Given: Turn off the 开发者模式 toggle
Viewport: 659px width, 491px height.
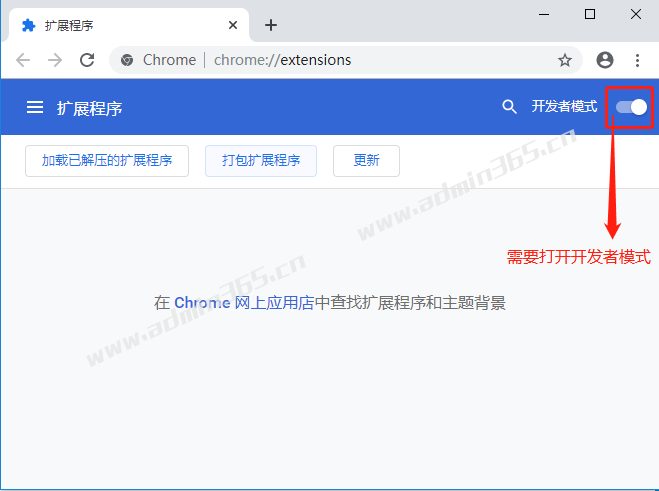Looking at the screenshot, I should 631,107.
